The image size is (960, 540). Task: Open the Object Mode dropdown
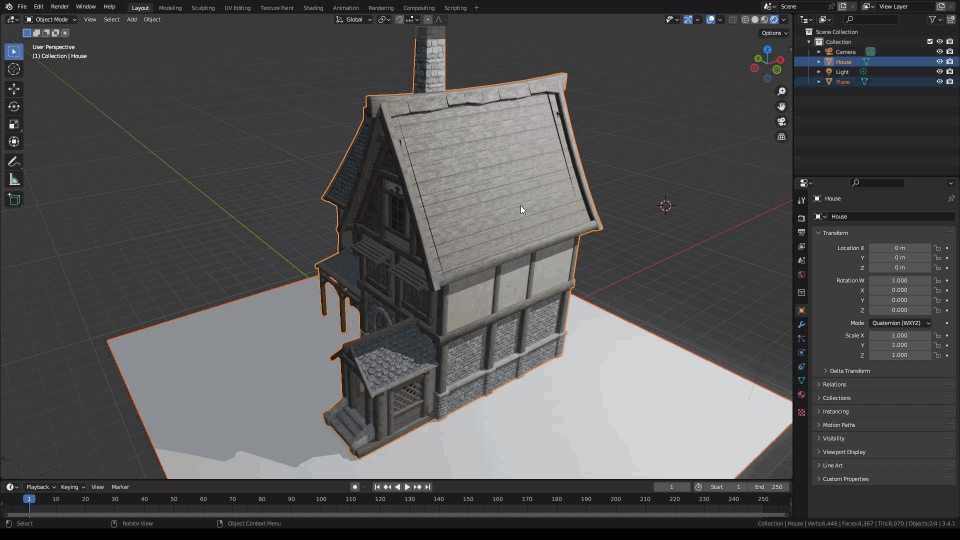(50, 19)
